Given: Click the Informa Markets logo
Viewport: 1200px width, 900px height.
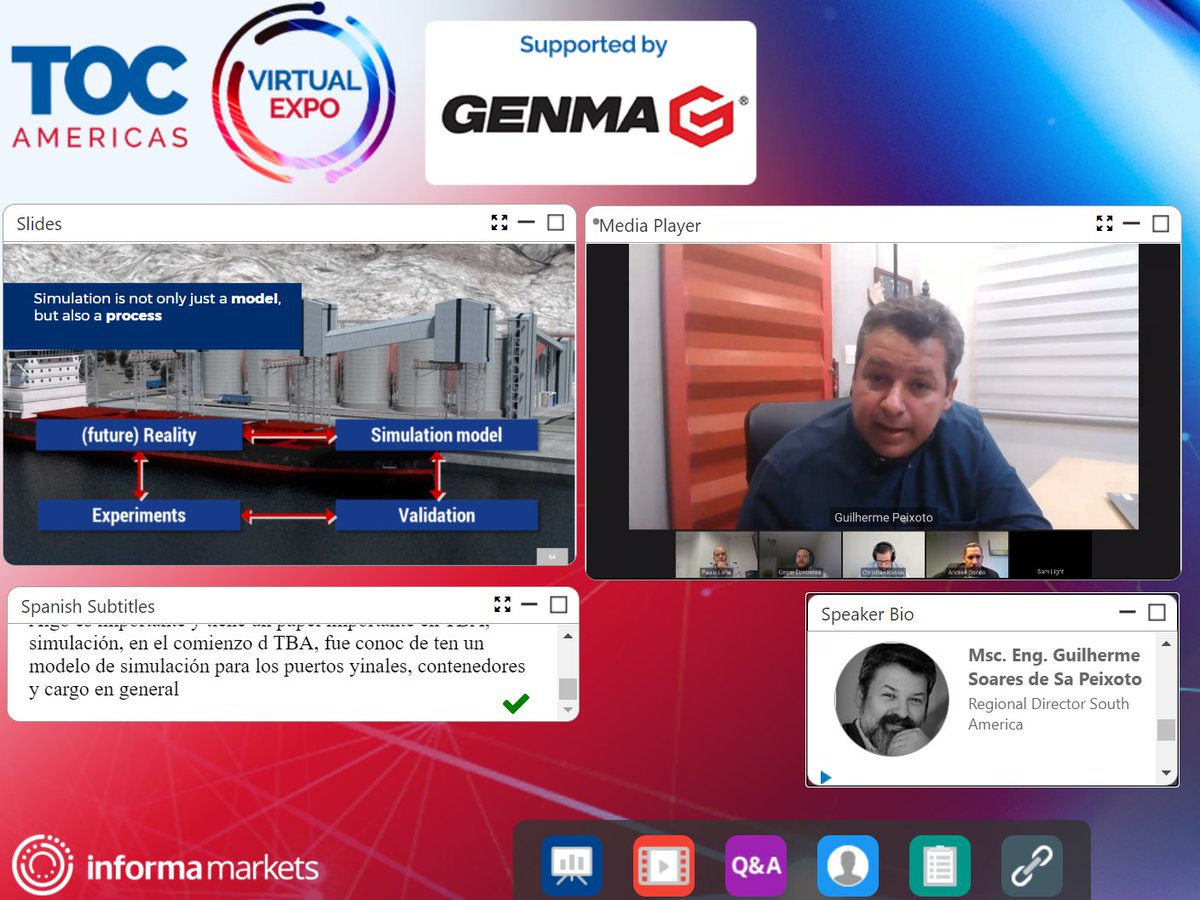Looking at the screenshot, I should click(x=165, y=866).
